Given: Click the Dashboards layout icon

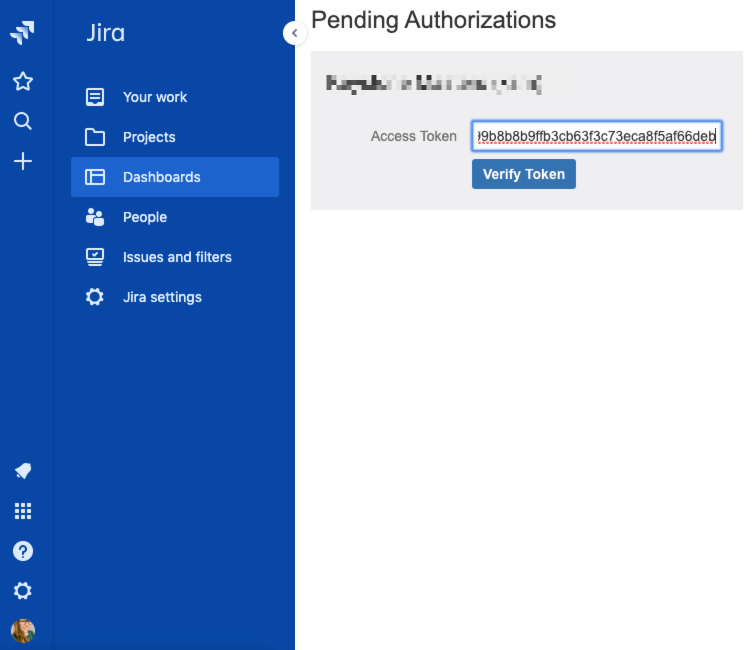Looking at the screenshot, I should tap(95, 177).
